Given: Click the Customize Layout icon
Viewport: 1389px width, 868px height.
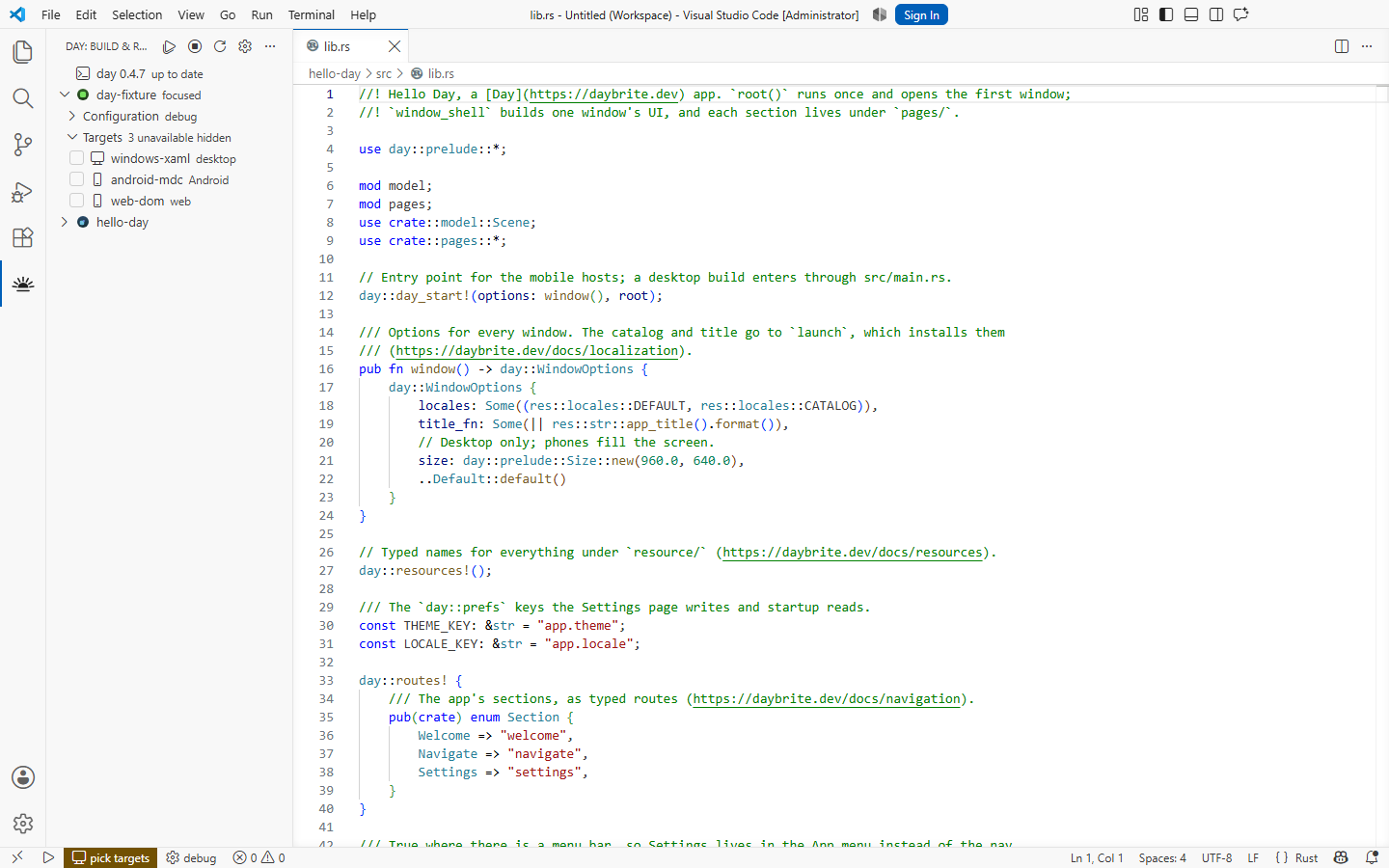Looking at the screenshot, I should click(x=1141, y=14).
